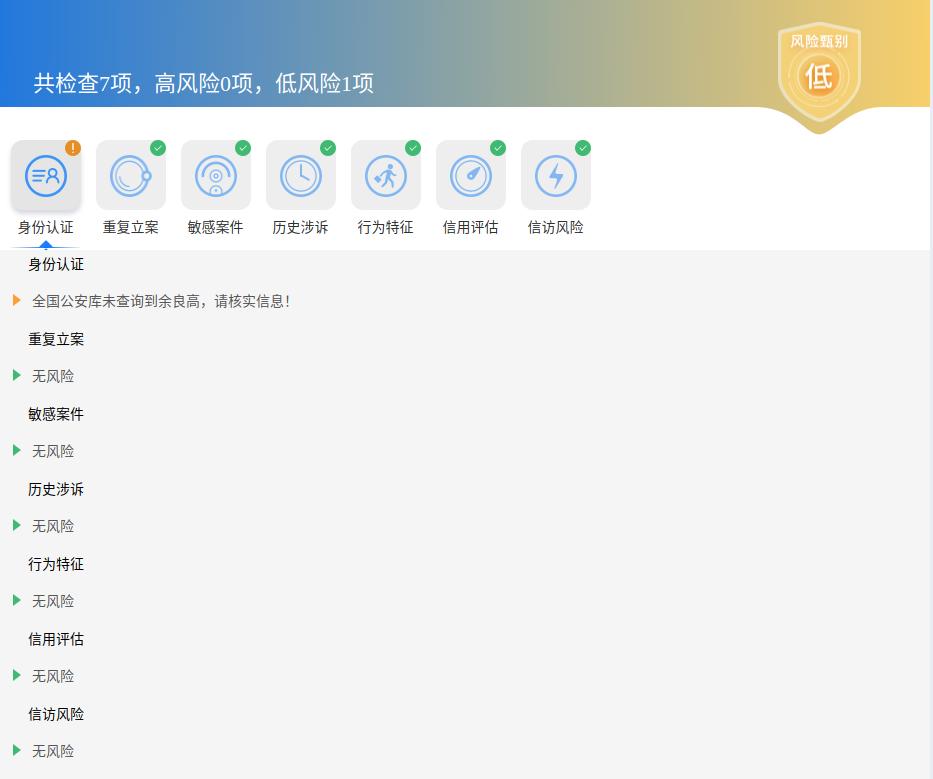Image resolution: width=933 pixels, height=779 pixels.
Task: Click the 重复立案 section heading in results list
Action: click(x=56, y=339)
